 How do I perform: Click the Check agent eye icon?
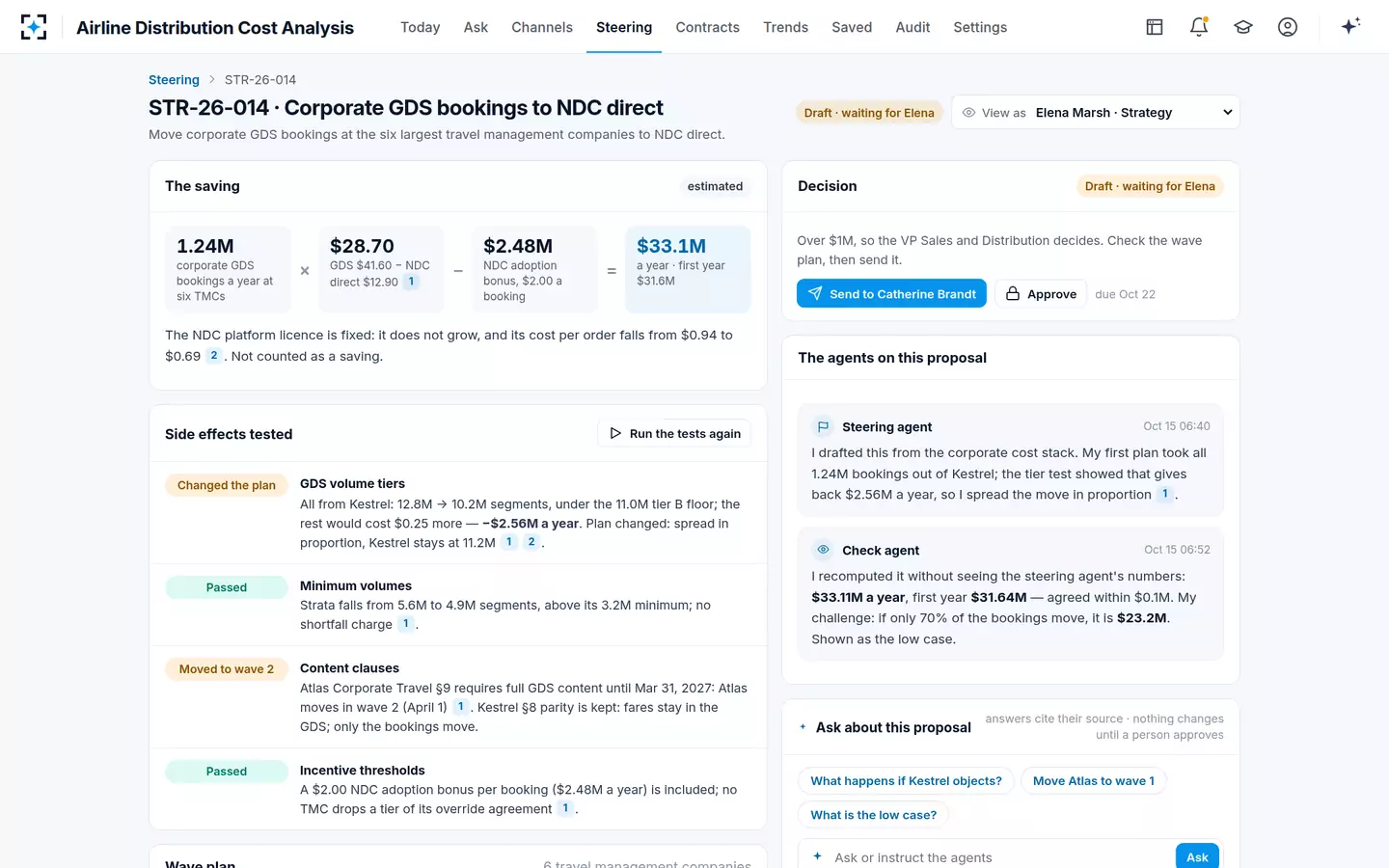pyautogui.click(x=823, y=550)
